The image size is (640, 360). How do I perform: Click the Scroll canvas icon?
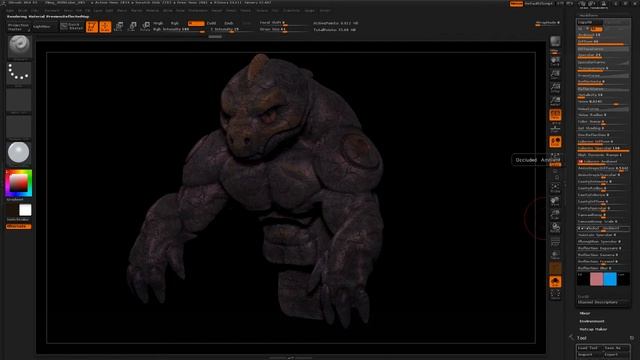pos(555,61)
